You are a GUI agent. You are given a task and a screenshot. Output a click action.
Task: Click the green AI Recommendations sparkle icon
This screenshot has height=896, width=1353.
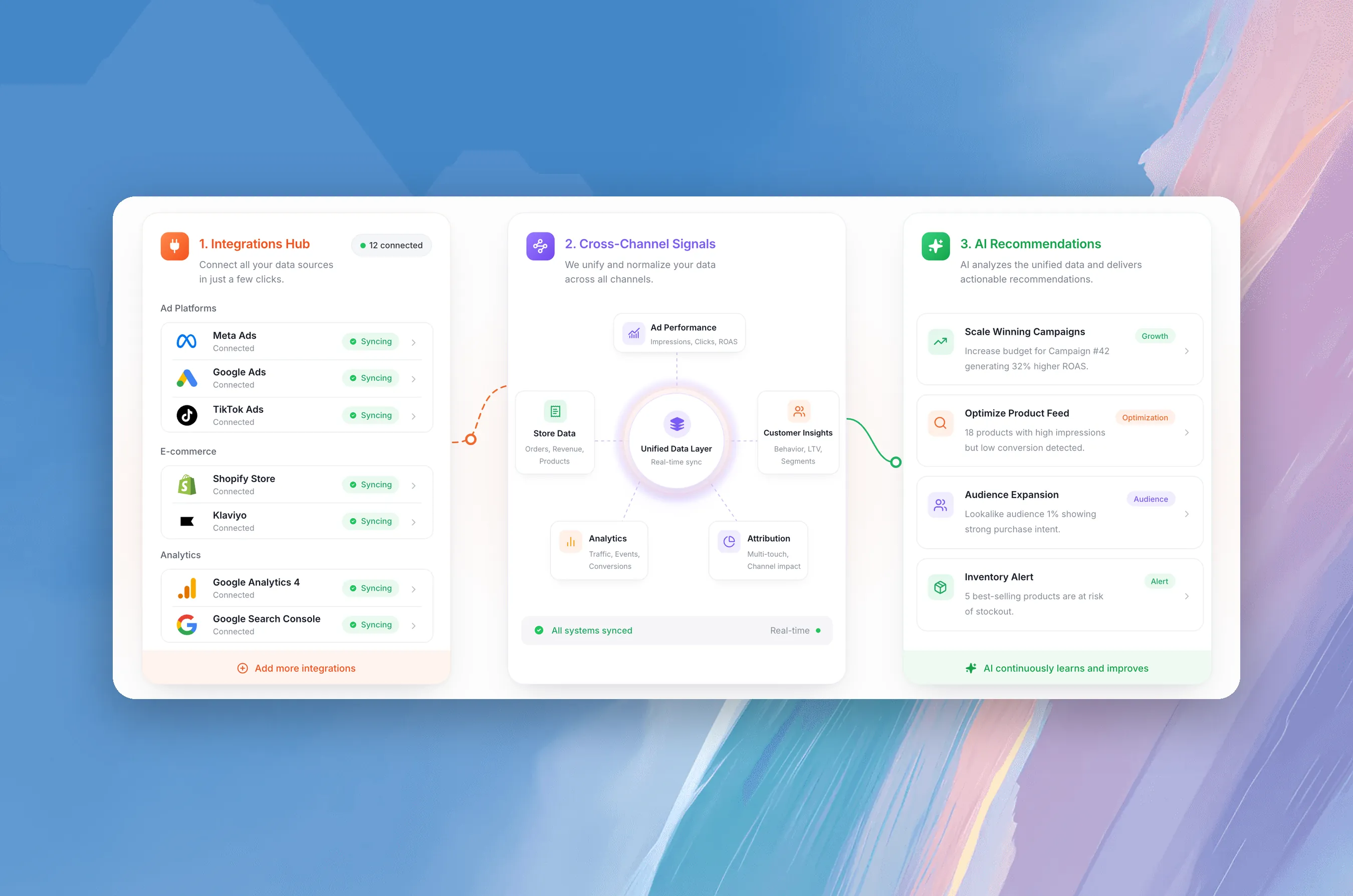[936, 246]
